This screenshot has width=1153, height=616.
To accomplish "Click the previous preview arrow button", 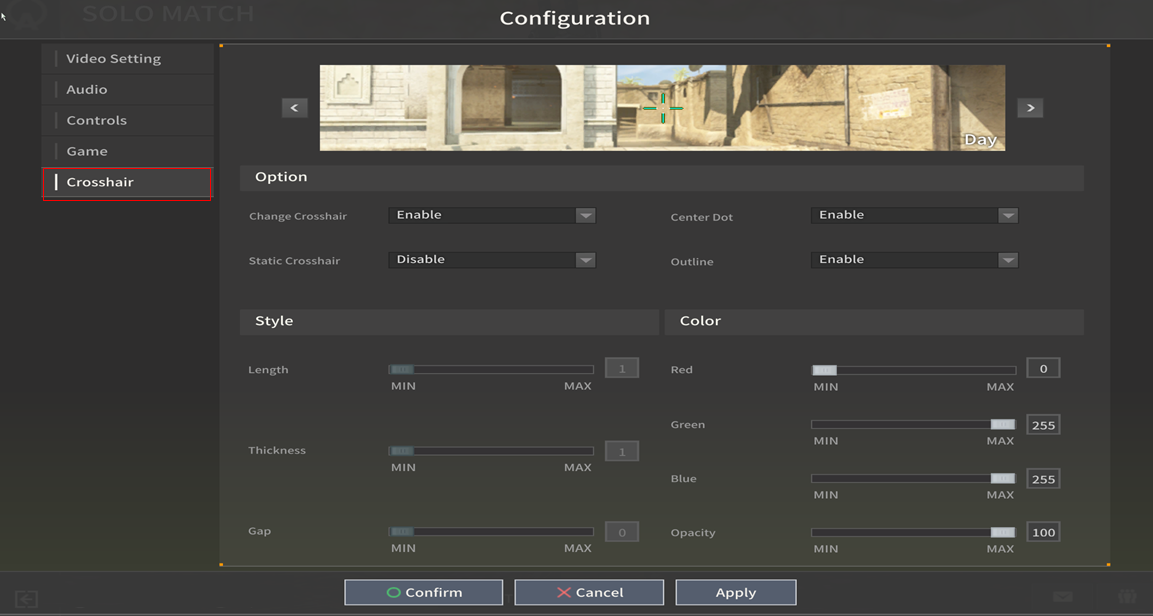I will (x=294, y=108).
